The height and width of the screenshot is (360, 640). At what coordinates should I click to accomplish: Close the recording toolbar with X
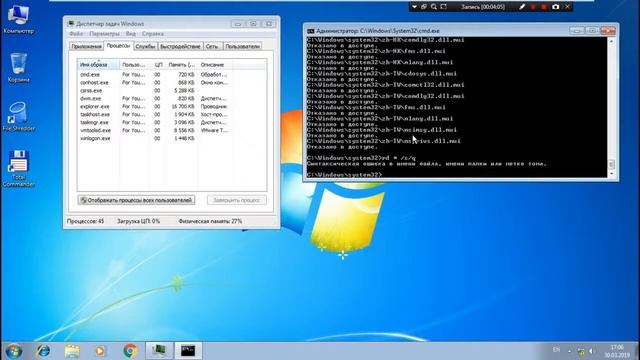pyautogui.click(x=567, y=7)
